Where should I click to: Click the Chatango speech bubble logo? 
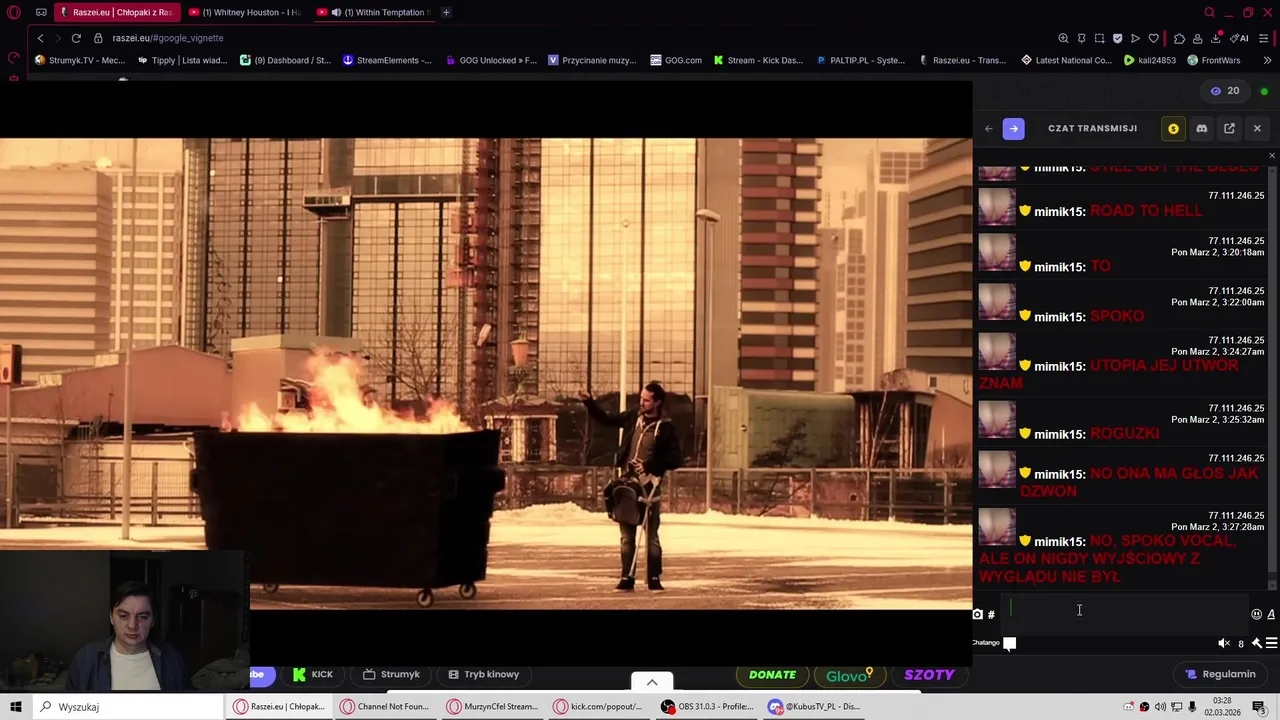1010,643
